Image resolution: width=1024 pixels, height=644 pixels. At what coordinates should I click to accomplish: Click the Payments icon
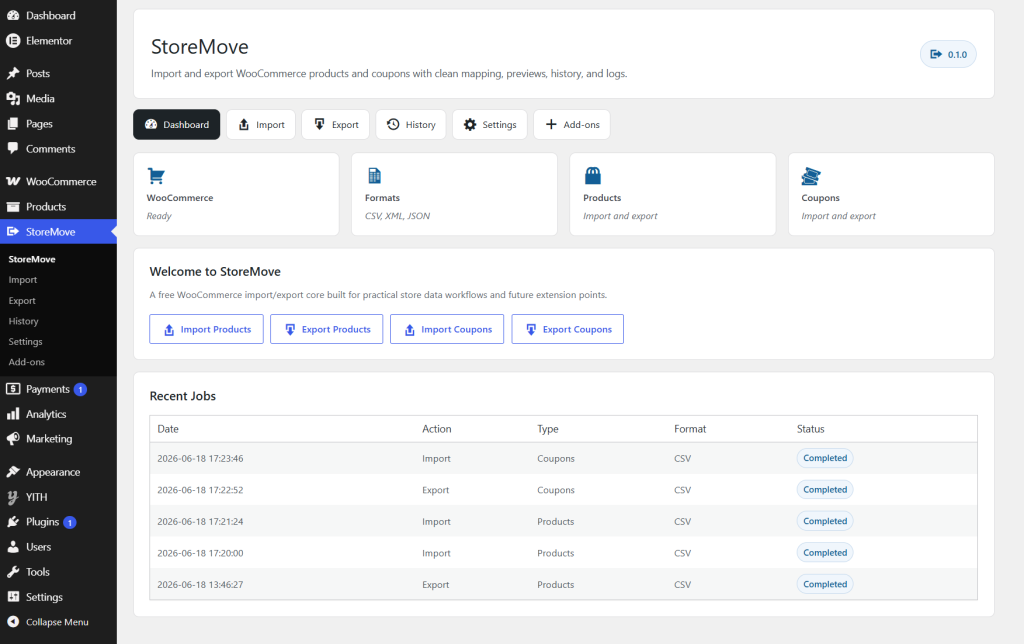(x=13, y=389)
